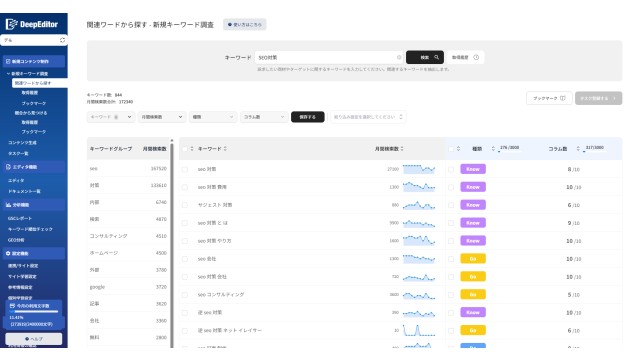Tick the 種類-side checkbox for seo コンサルティング
640x360 pixels.
pyautogui.click(x=451, y=295)
